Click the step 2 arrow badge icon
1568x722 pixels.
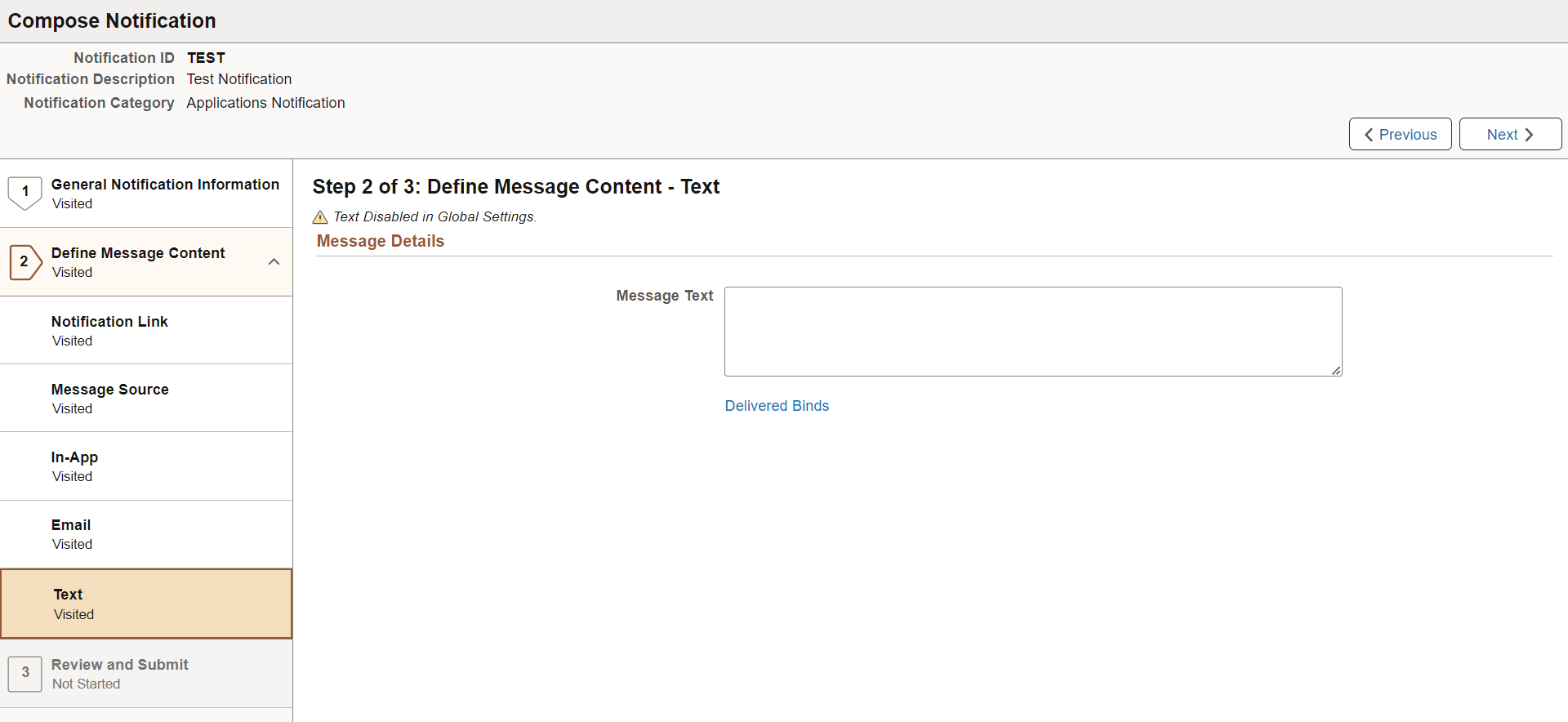(25, 262)
